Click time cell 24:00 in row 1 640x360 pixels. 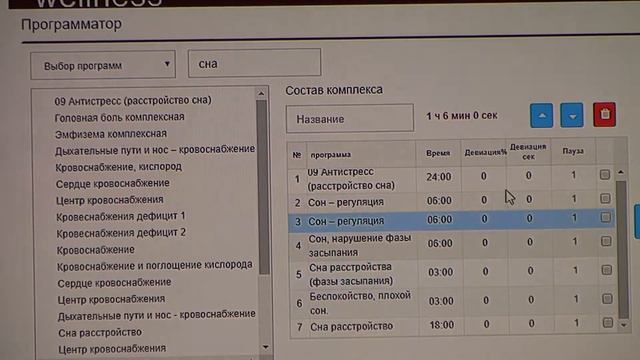coord(439,177)
